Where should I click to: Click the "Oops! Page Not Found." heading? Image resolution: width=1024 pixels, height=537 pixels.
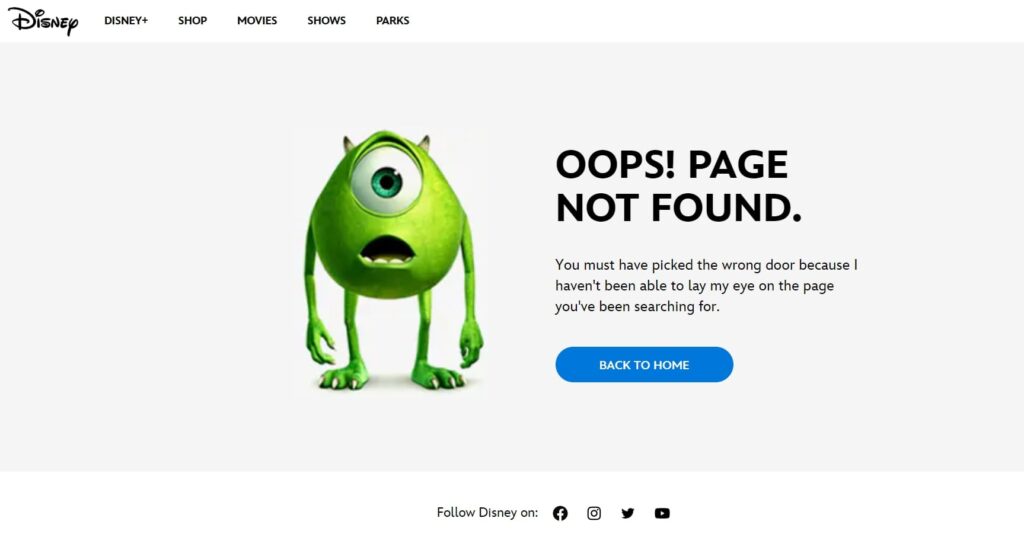coord(678,186)
